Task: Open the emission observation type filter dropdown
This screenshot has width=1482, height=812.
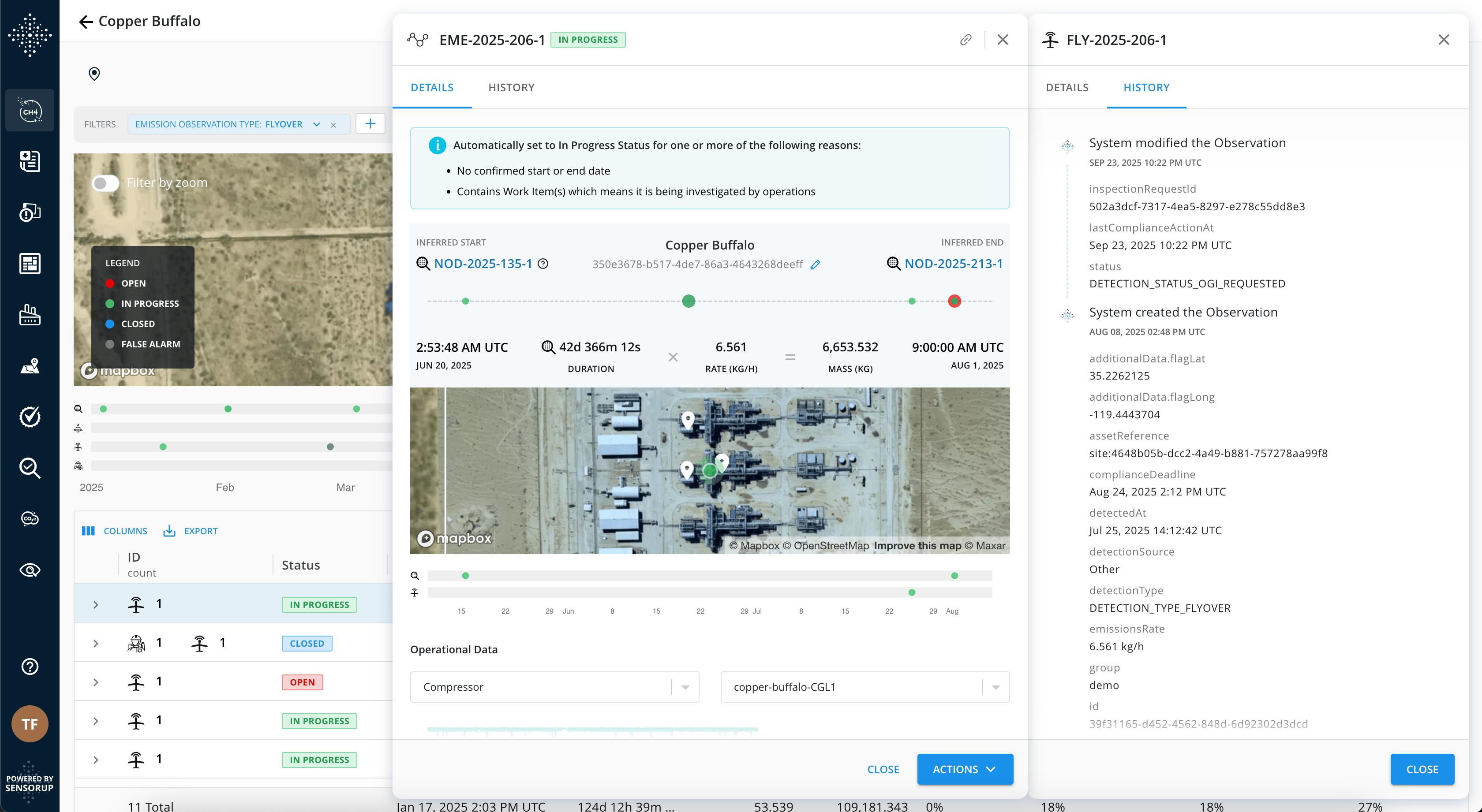Action: pos(316,124)
